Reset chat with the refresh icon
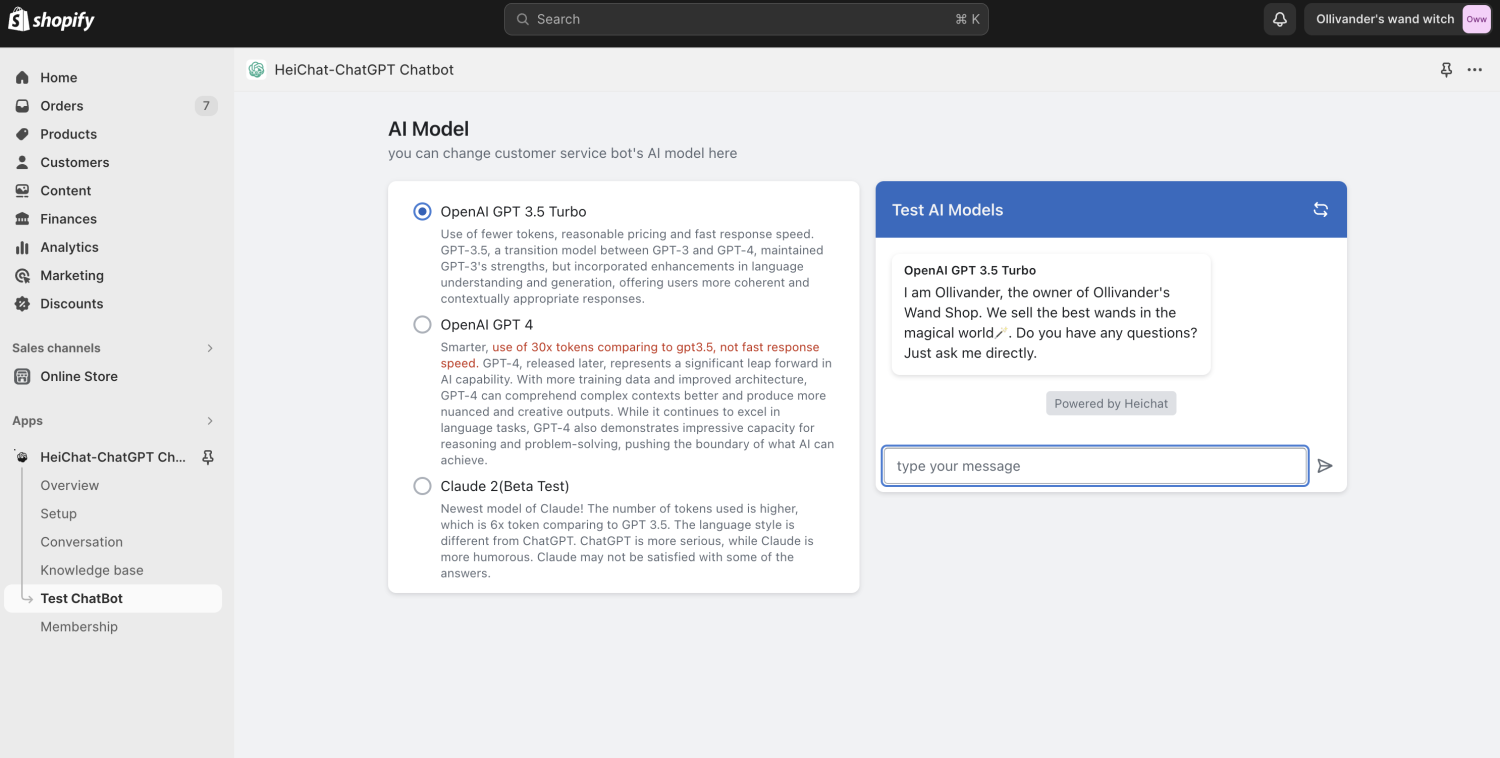 [1321, 209]
